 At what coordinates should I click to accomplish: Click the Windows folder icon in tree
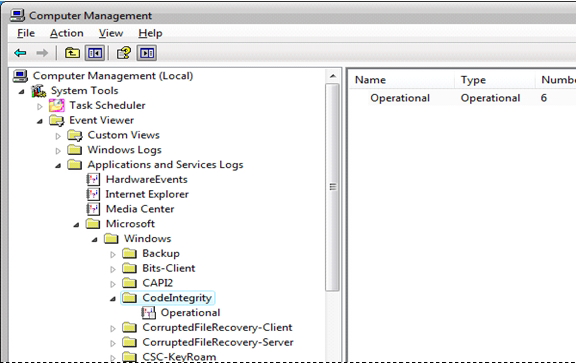111,239
